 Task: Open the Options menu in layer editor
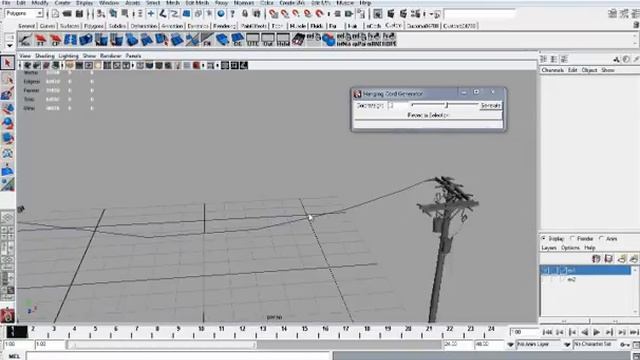point(570,248)
